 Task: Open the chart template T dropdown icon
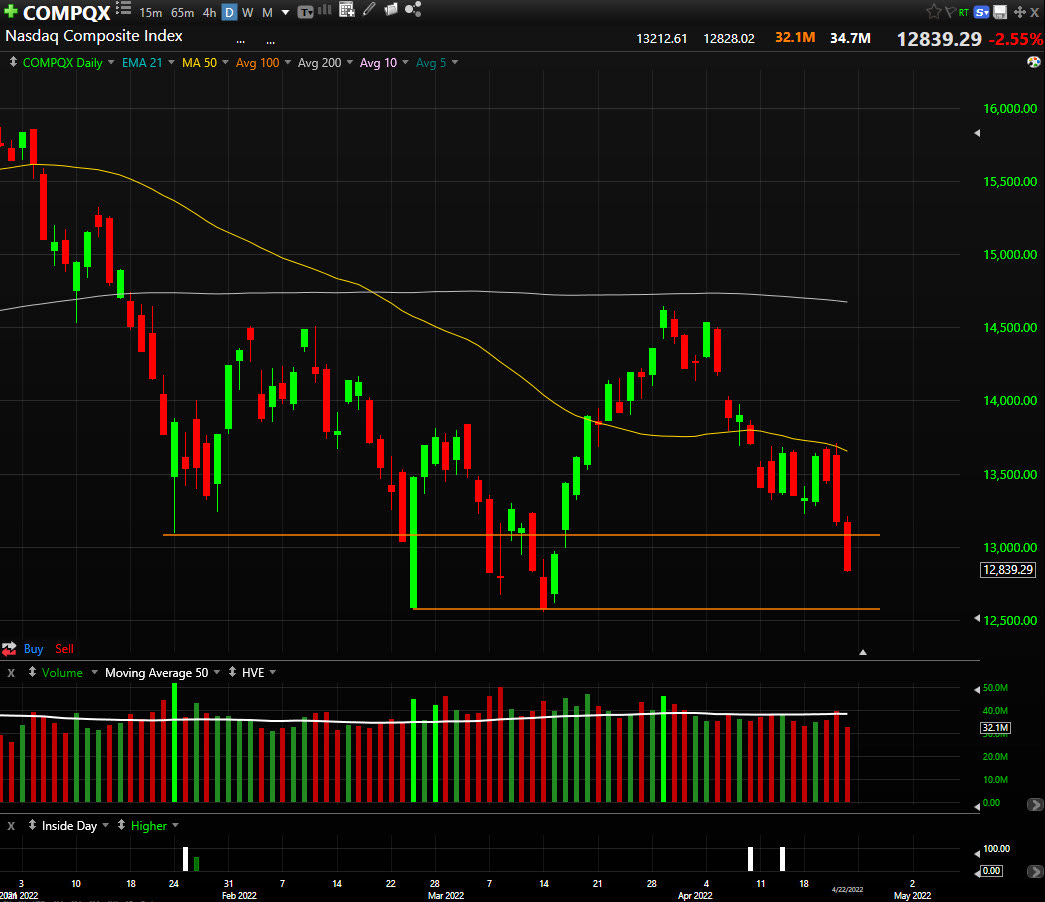pos(305,11)
